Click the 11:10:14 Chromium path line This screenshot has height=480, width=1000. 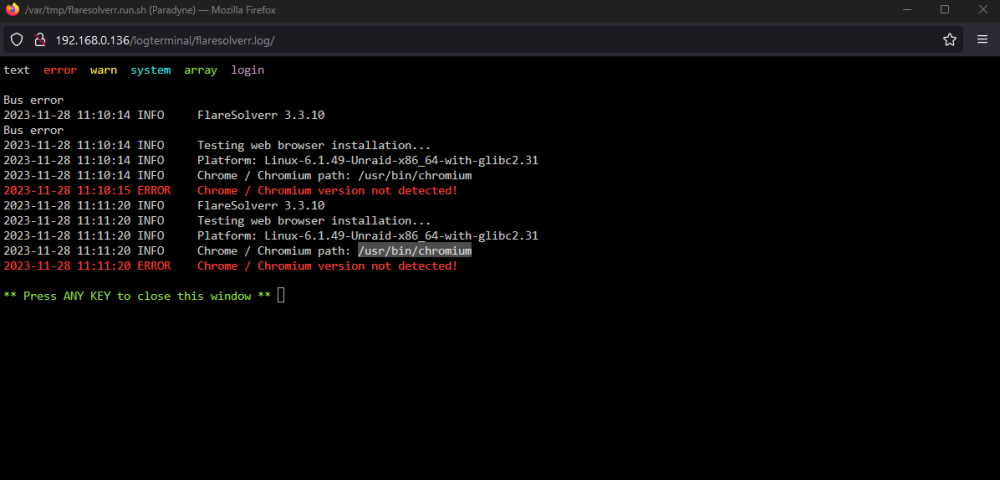(237, 175)
